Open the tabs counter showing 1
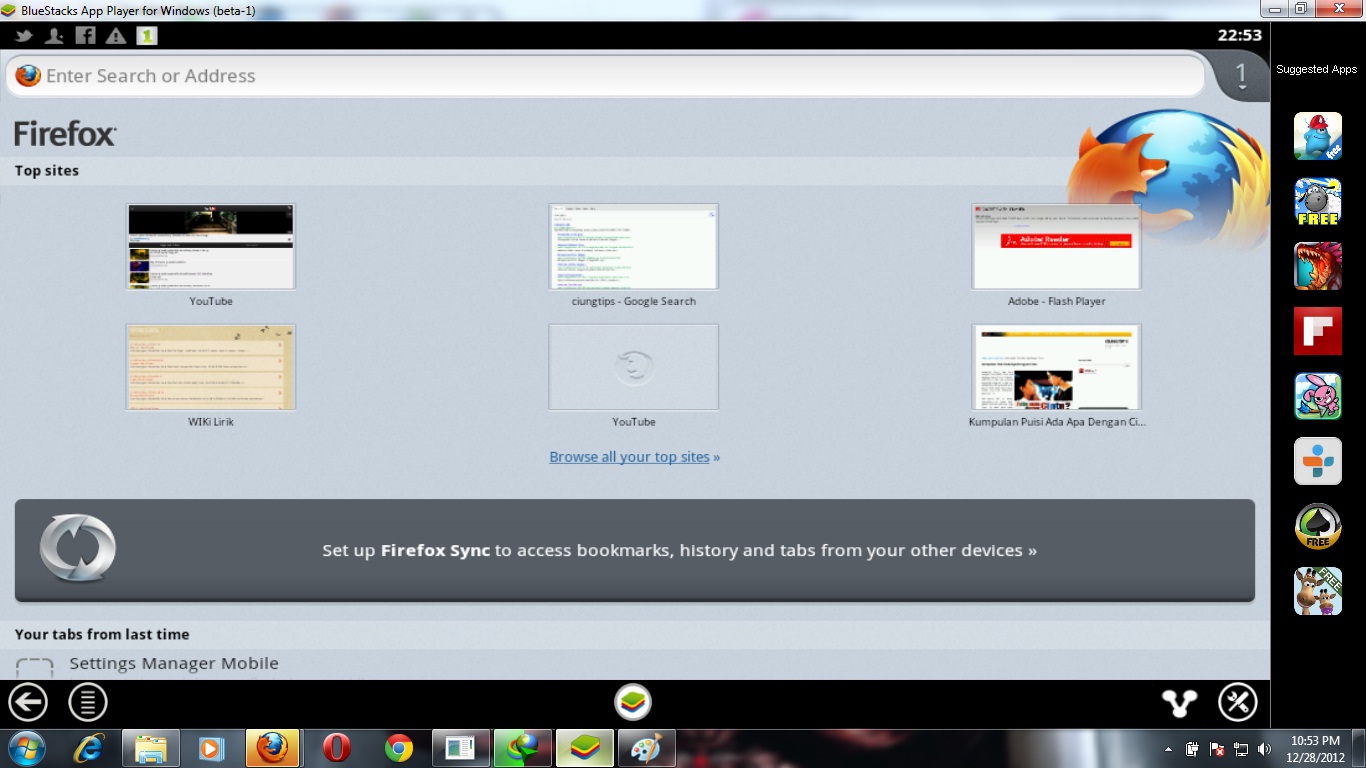This screenshot has height=768, width=1366. (x=1241, y=76)
